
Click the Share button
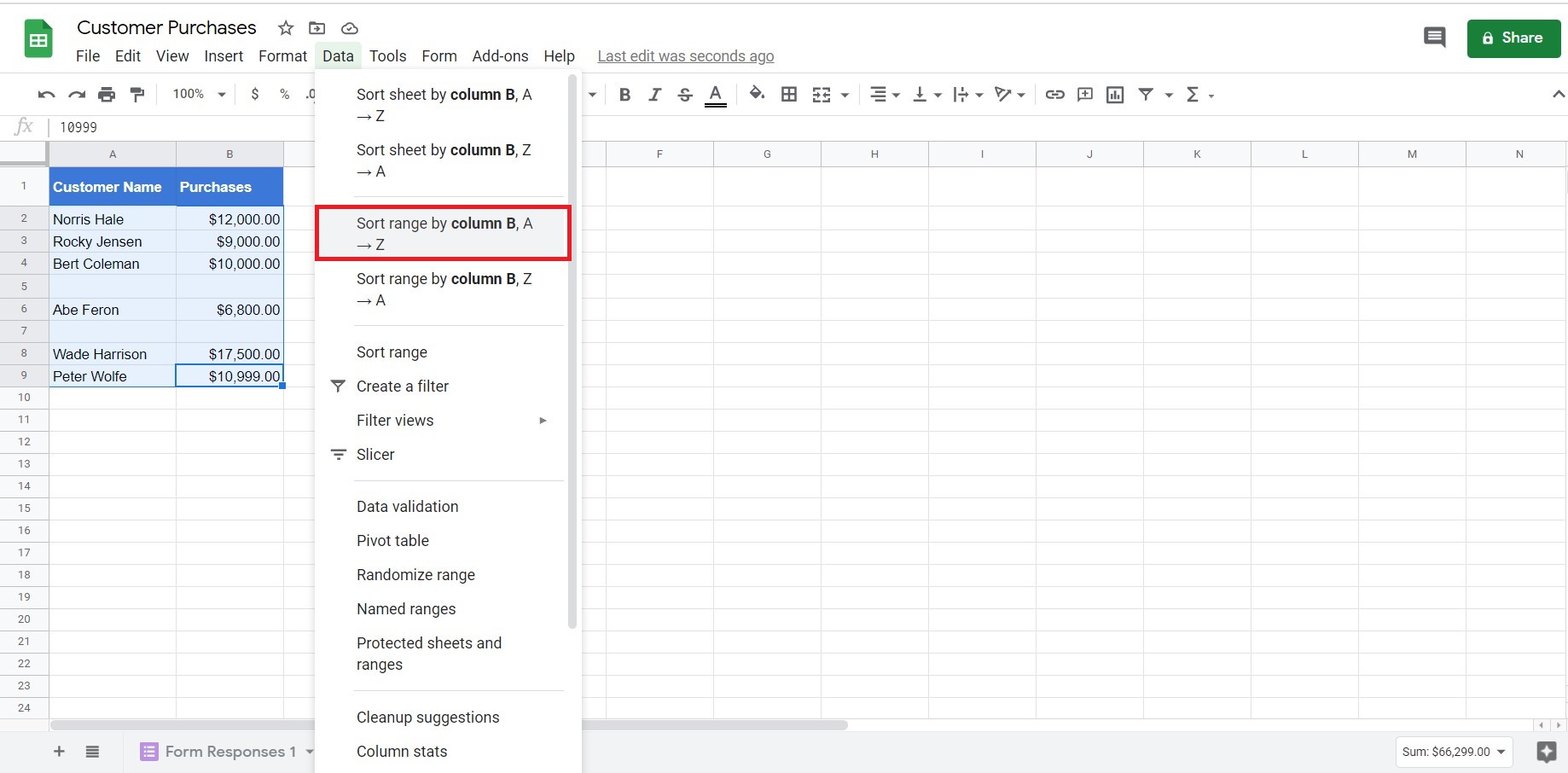[1513, 38]
